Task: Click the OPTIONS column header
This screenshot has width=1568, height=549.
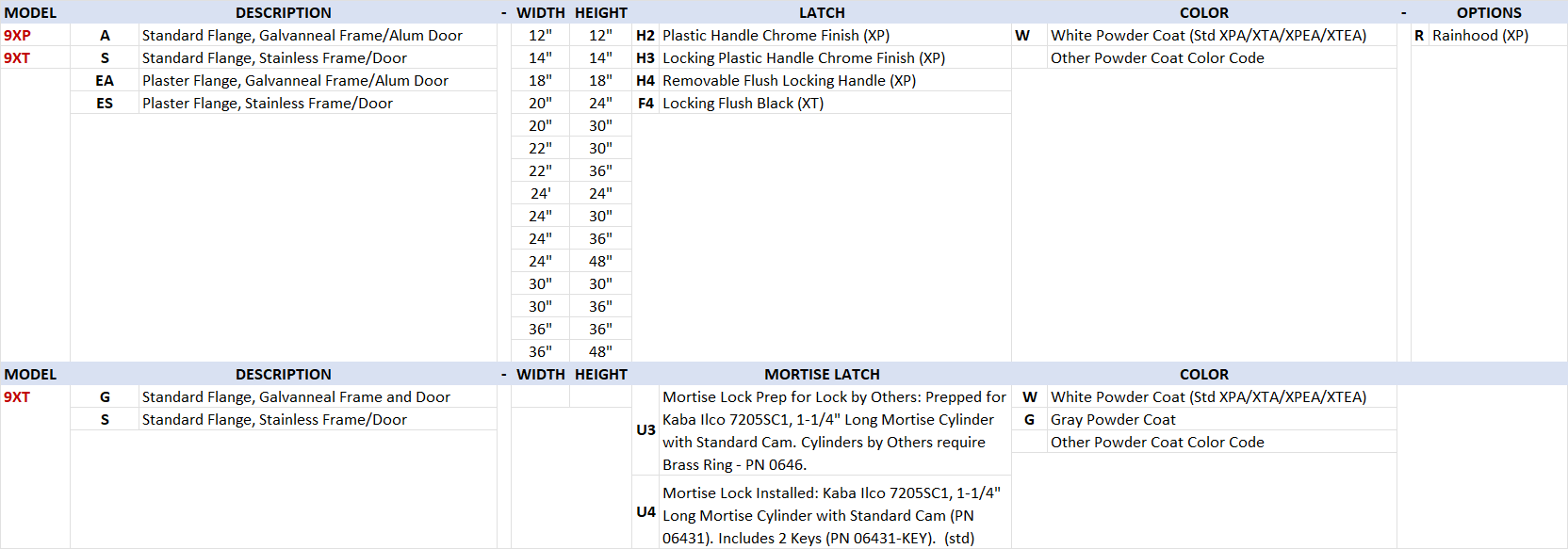Action: coord(1488,13)
